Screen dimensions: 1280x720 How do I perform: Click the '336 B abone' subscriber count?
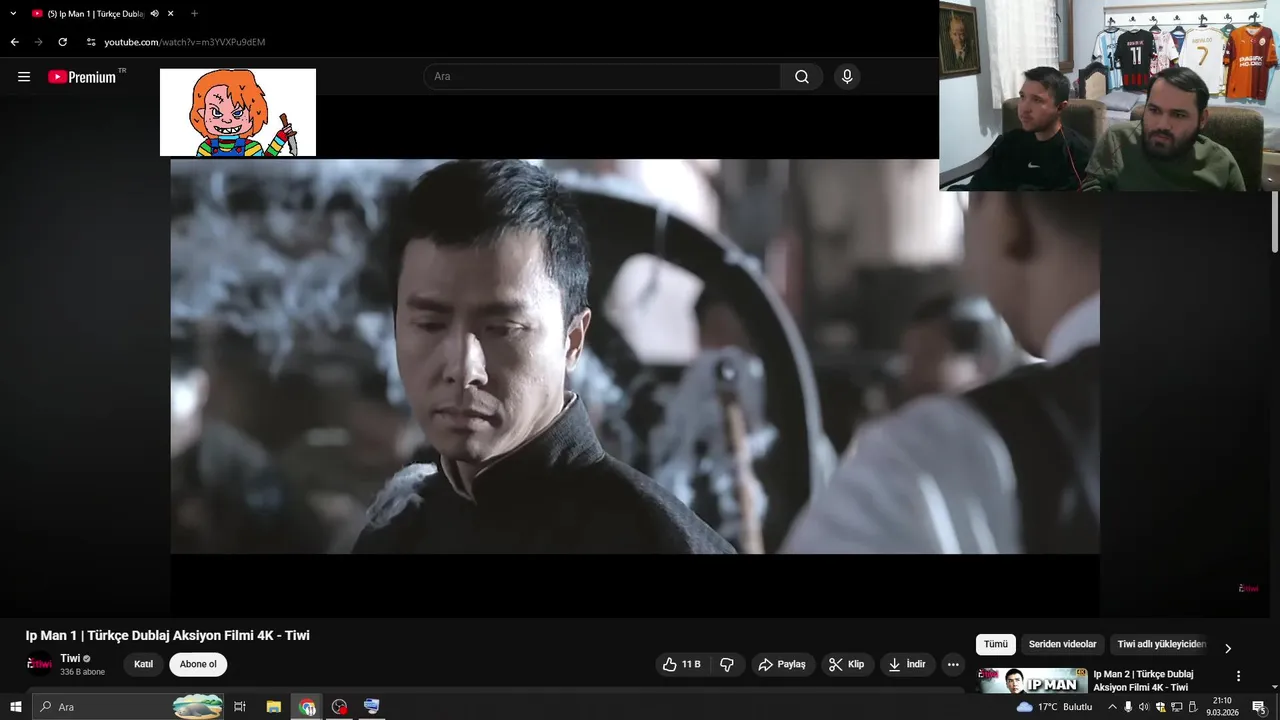pyautogui.click(x=82, y=672)
